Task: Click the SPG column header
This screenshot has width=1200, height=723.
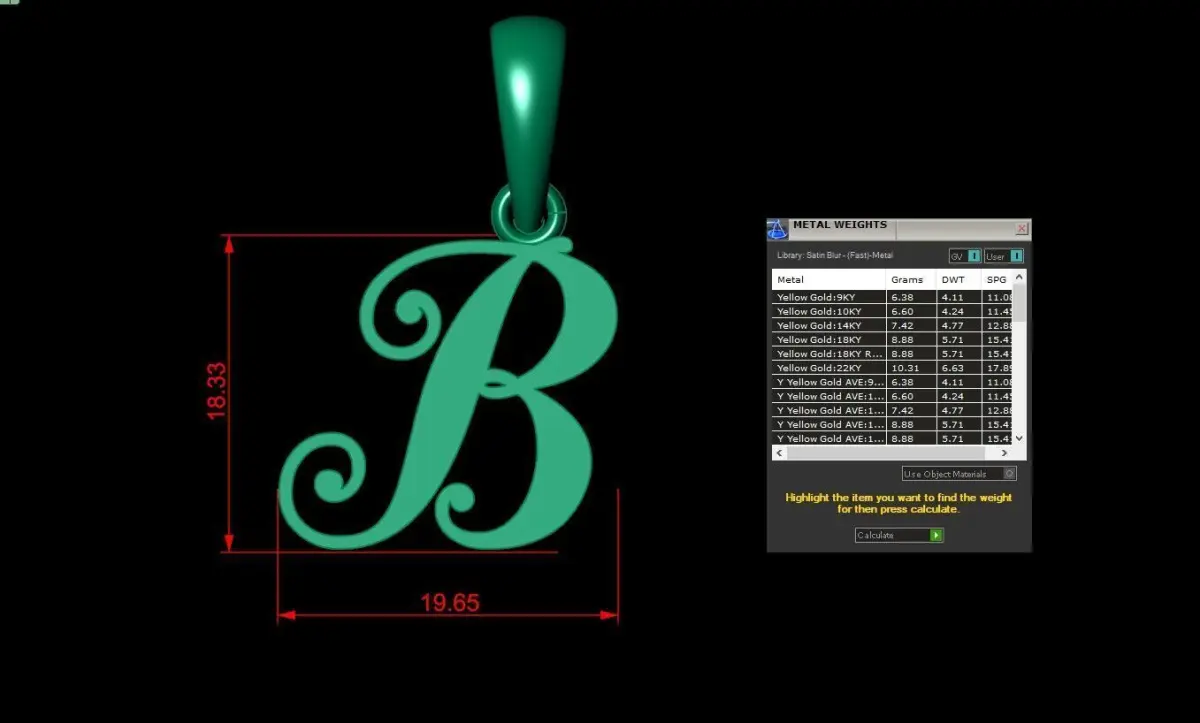Action: [x=996, y=280]
